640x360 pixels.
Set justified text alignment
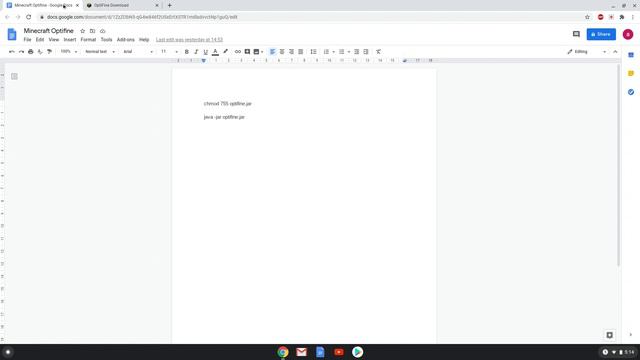click(x=300, y=52)
